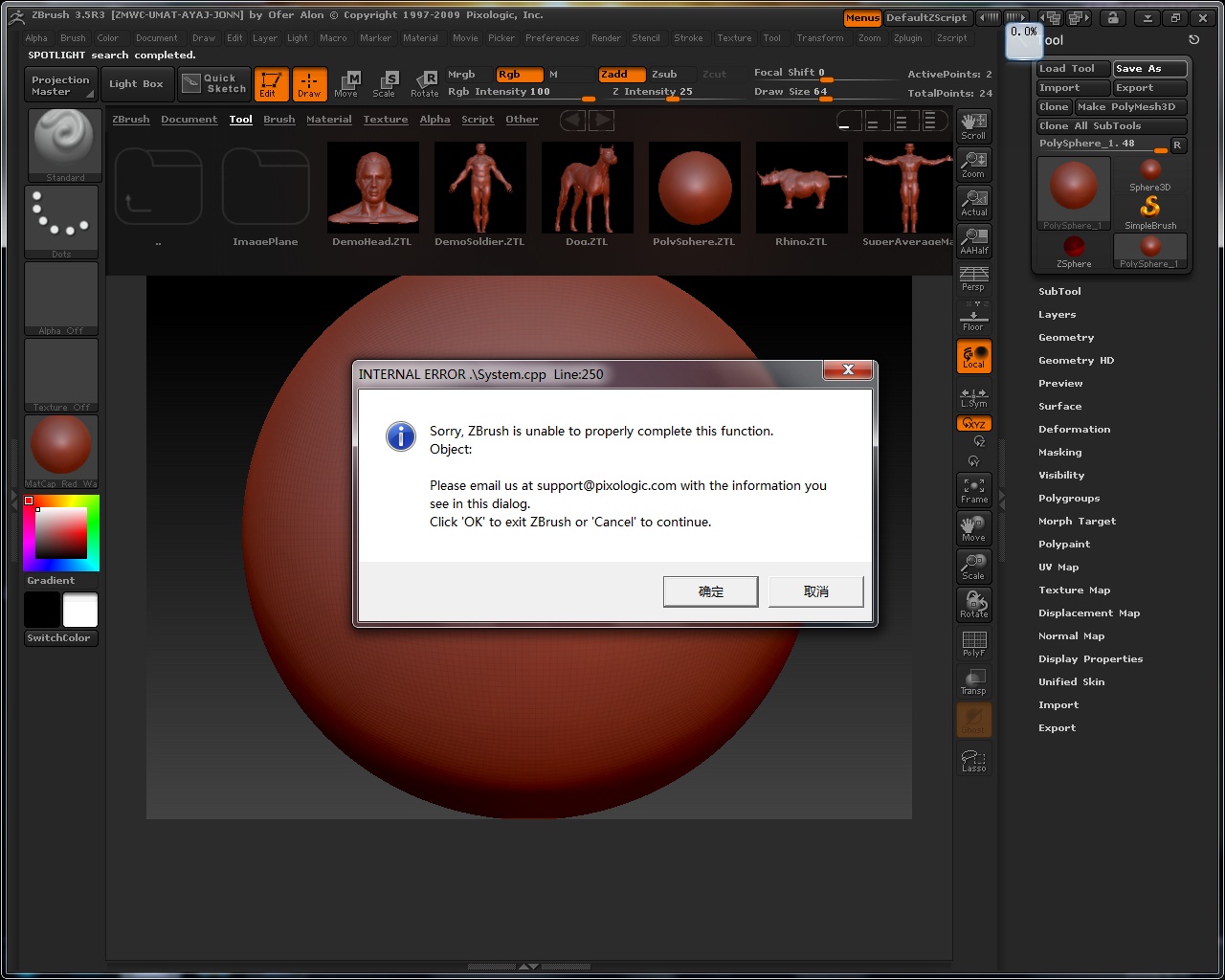1225x980 pixels.
Task: Expand the SubTool section
Action: pyautogui.click(x=1058, y=291)
